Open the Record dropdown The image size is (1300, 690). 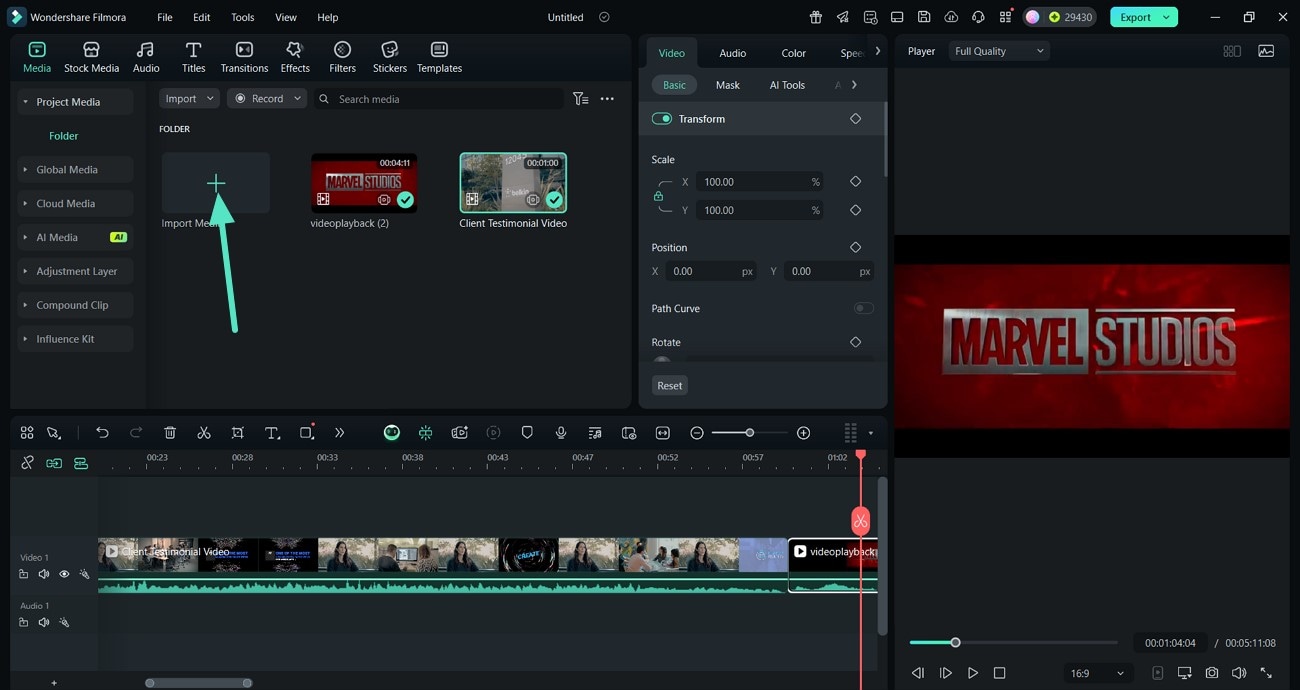pyautogui.click(x=266, y=99)
